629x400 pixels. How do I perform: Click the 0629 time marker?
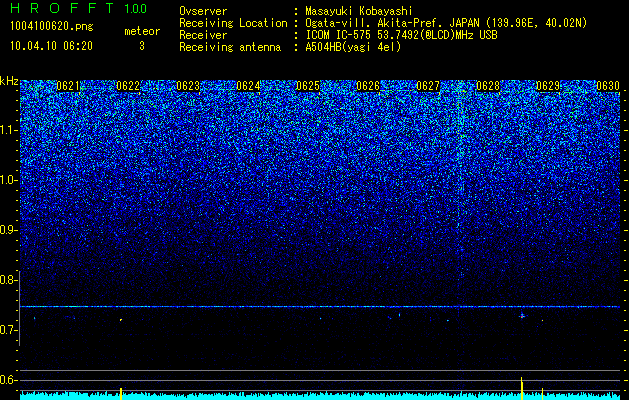coord(548,86)
